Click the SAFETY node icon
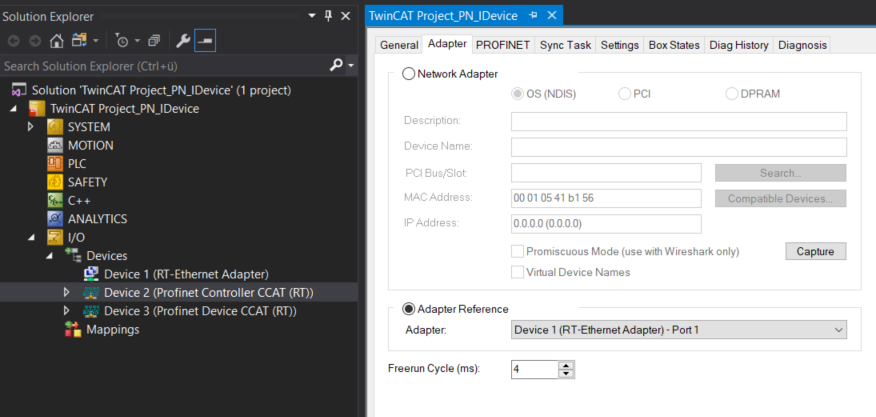 point(55,182)
